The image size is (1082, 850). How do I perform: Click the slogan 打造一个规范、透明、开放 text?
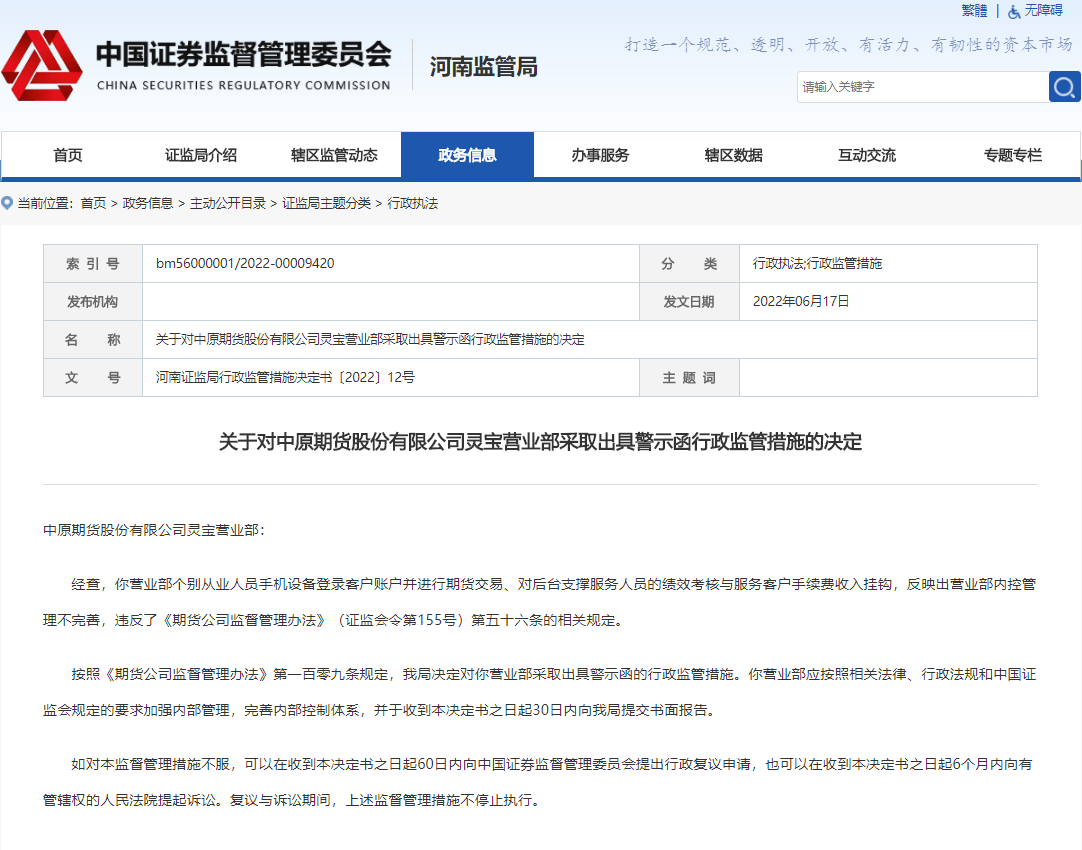pos(849,45)
